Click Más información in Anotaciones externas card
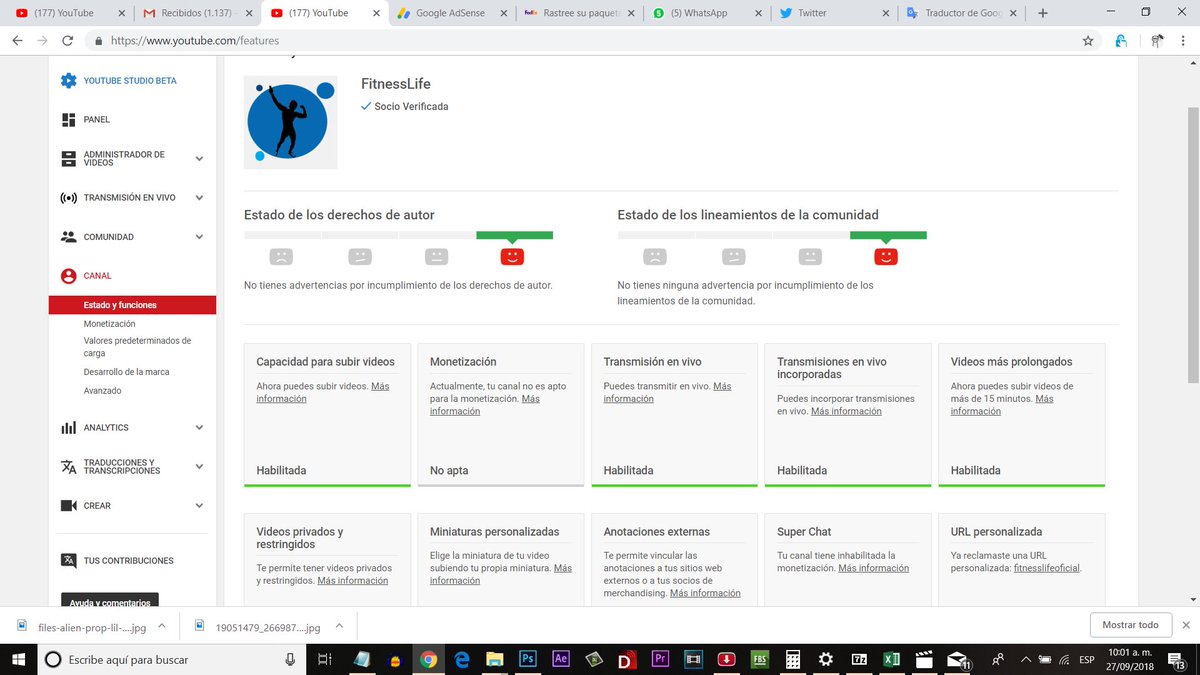Viewport: 1200px width, 675px height. pyautogui.click(x=705, y=593)
